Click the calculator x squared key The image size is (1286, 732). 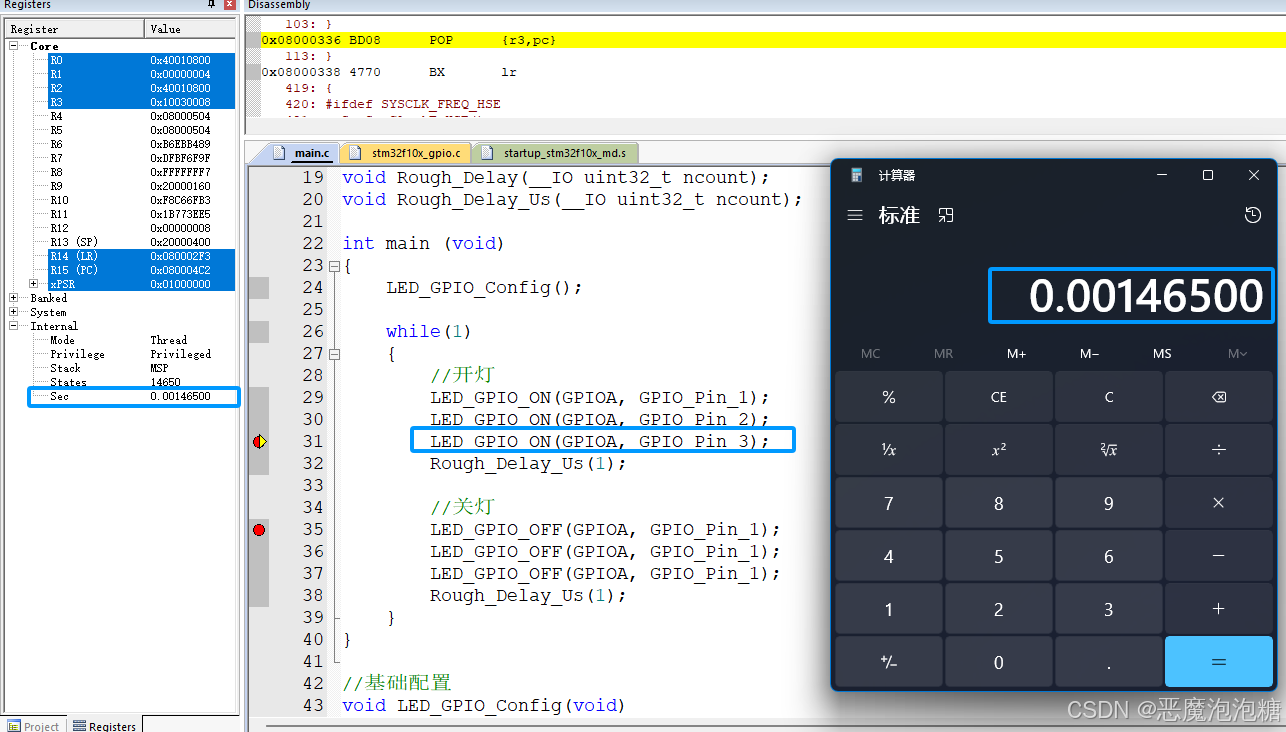tap(998, 450)
